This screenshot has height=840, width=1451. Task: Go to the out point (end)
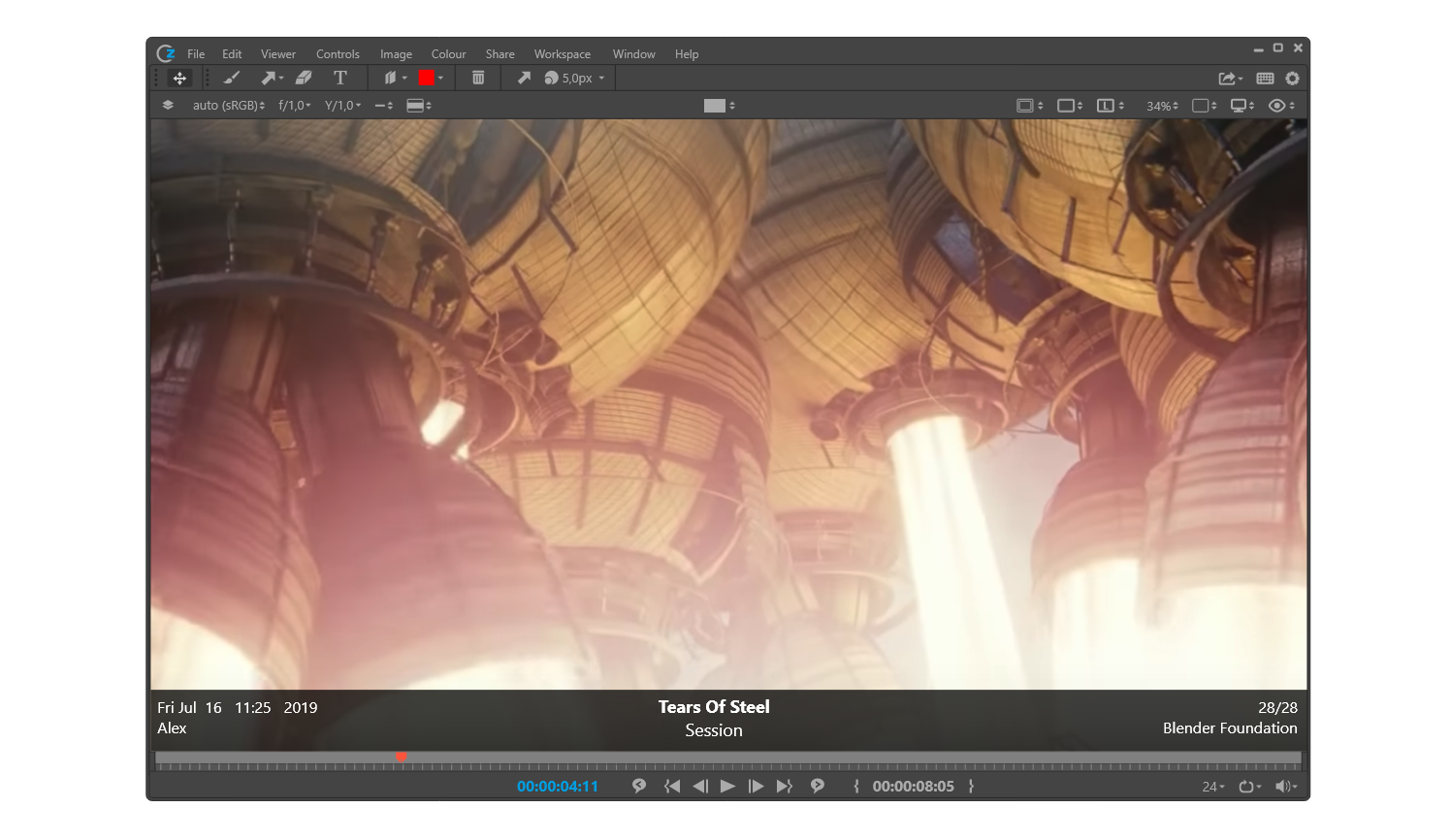pos(785,787)
